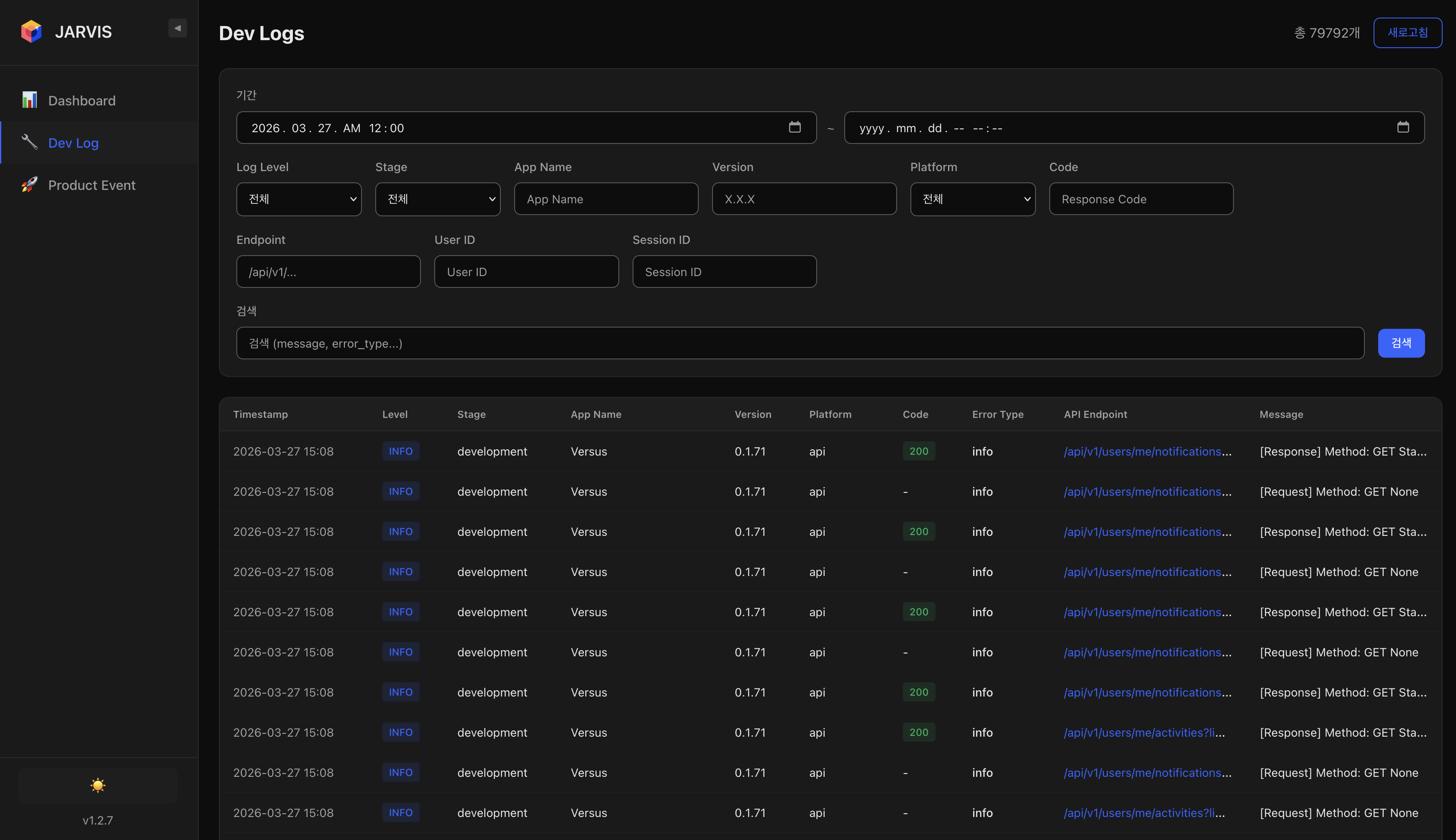The width and height of the screenshot is (1456, 840).
Task: Click the rocket icon beside Product Event
Action: click(x=29, y=184)
